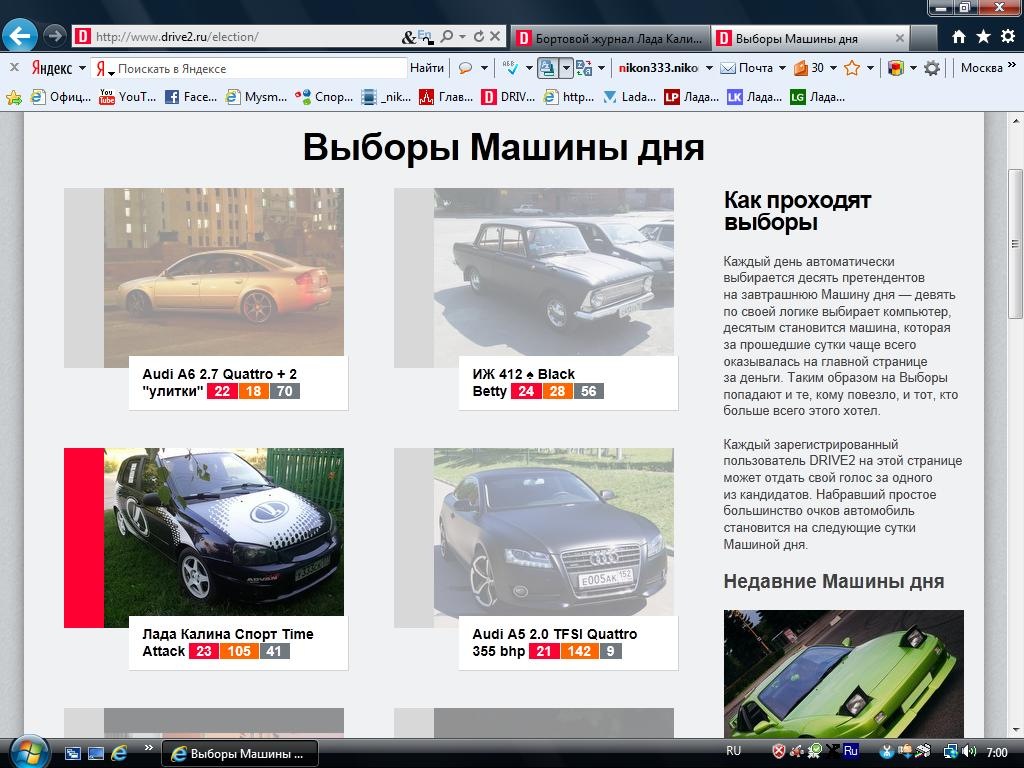Open 'Лада Калина Спорт Time Attack' title link
Screen dimensions: 1024x768
pos(228,643)
